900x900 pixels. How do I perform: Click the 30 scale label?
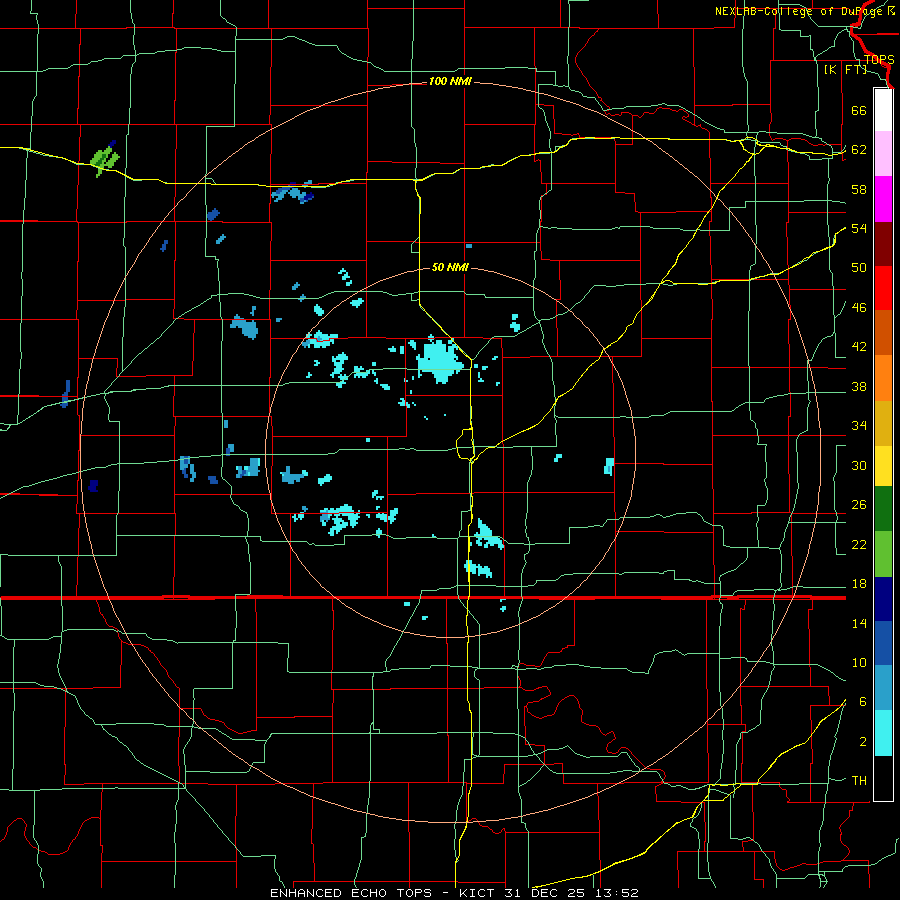click(x=859, y=465)
